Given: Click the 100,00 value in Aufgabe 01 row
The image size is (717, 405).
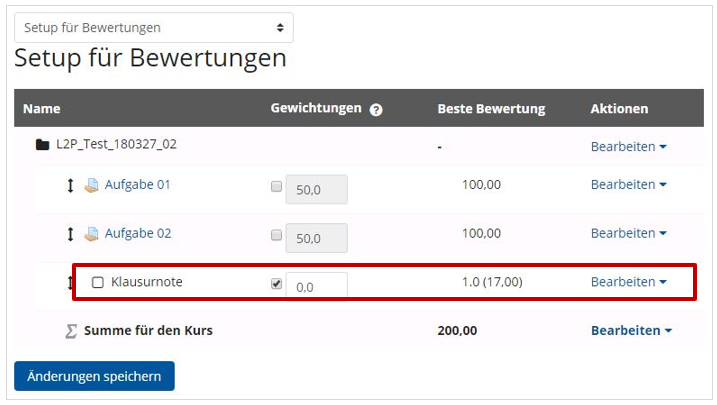Looking at the screenshot, I should 482,185.
